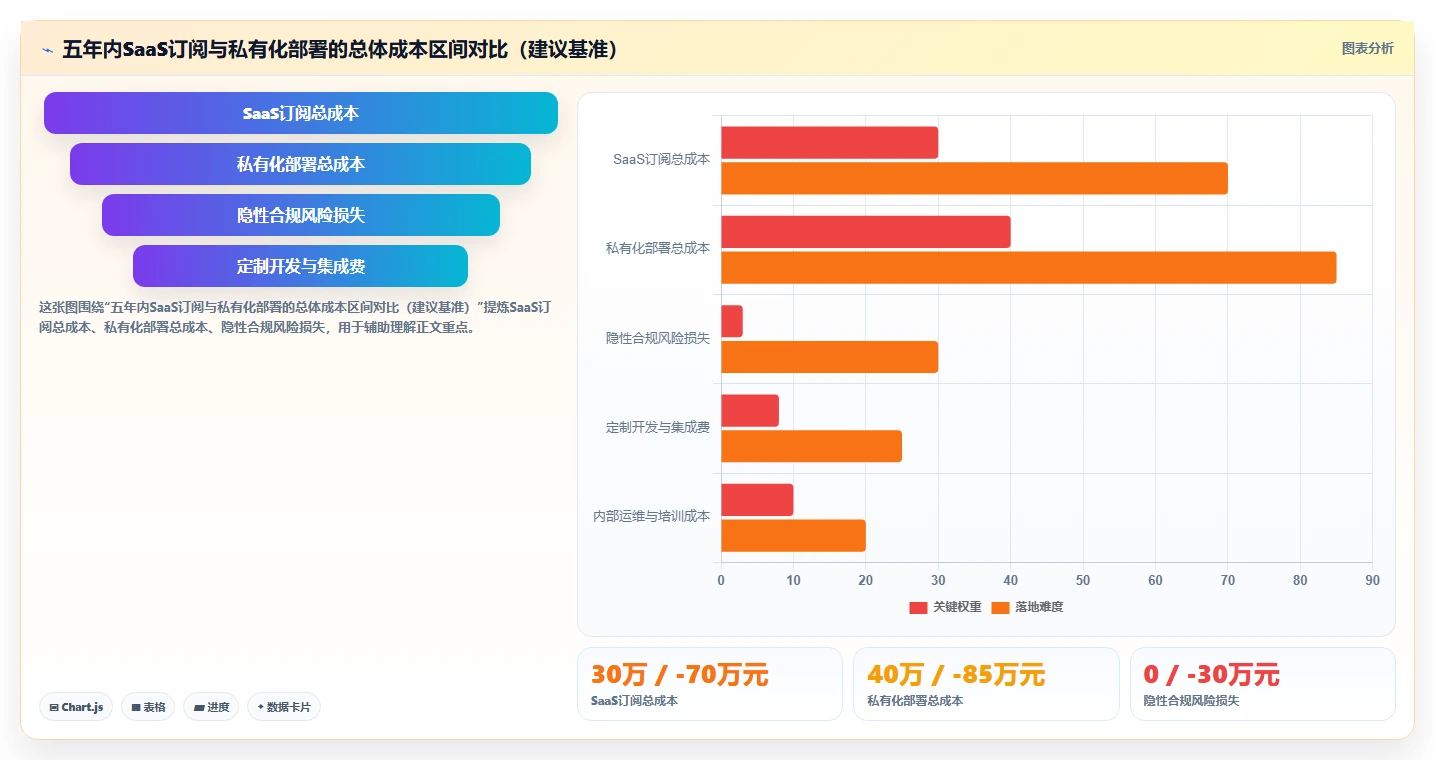
Task: Click the SaaS订阅总成本 chart axis label
Action: point(661,159)
